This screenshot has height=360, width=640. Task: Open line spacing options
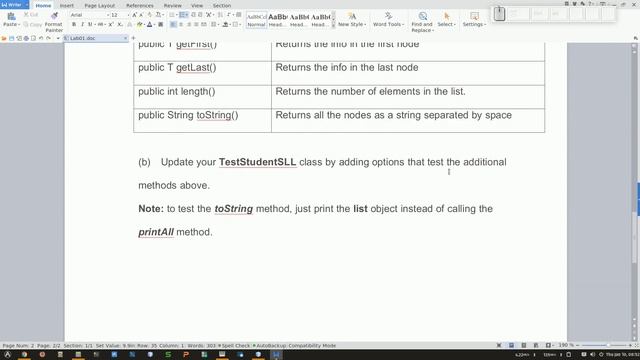click(x=214, y=24)
